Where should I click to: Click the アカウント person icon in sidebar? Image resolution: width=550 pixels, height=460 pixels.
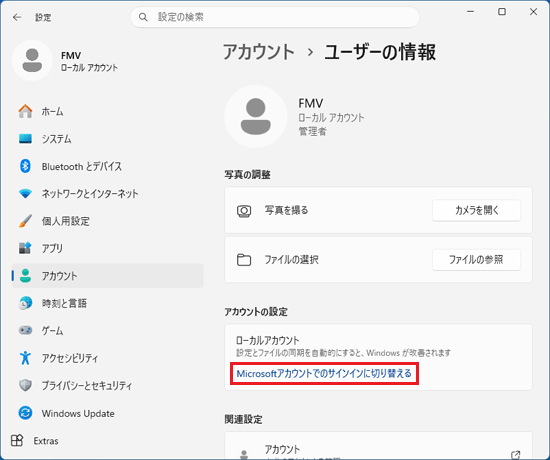pyautogui.click(x=25, y=275)
